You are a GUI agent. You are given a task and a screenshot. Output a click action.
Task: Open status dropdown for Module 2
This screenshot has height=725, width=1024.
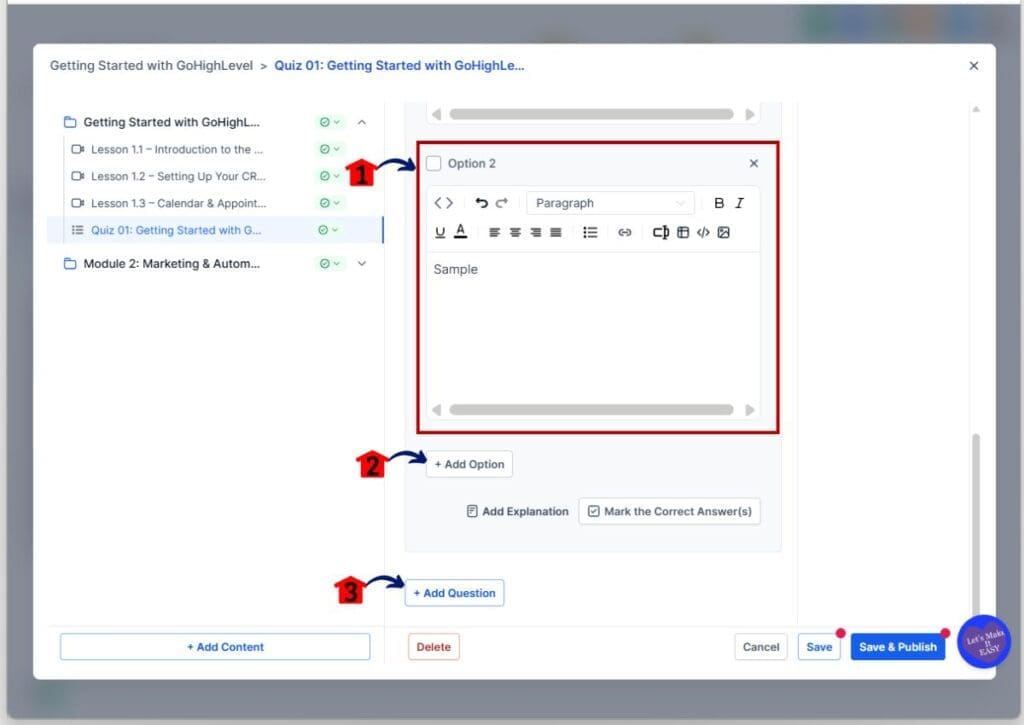tap(329, 264)
